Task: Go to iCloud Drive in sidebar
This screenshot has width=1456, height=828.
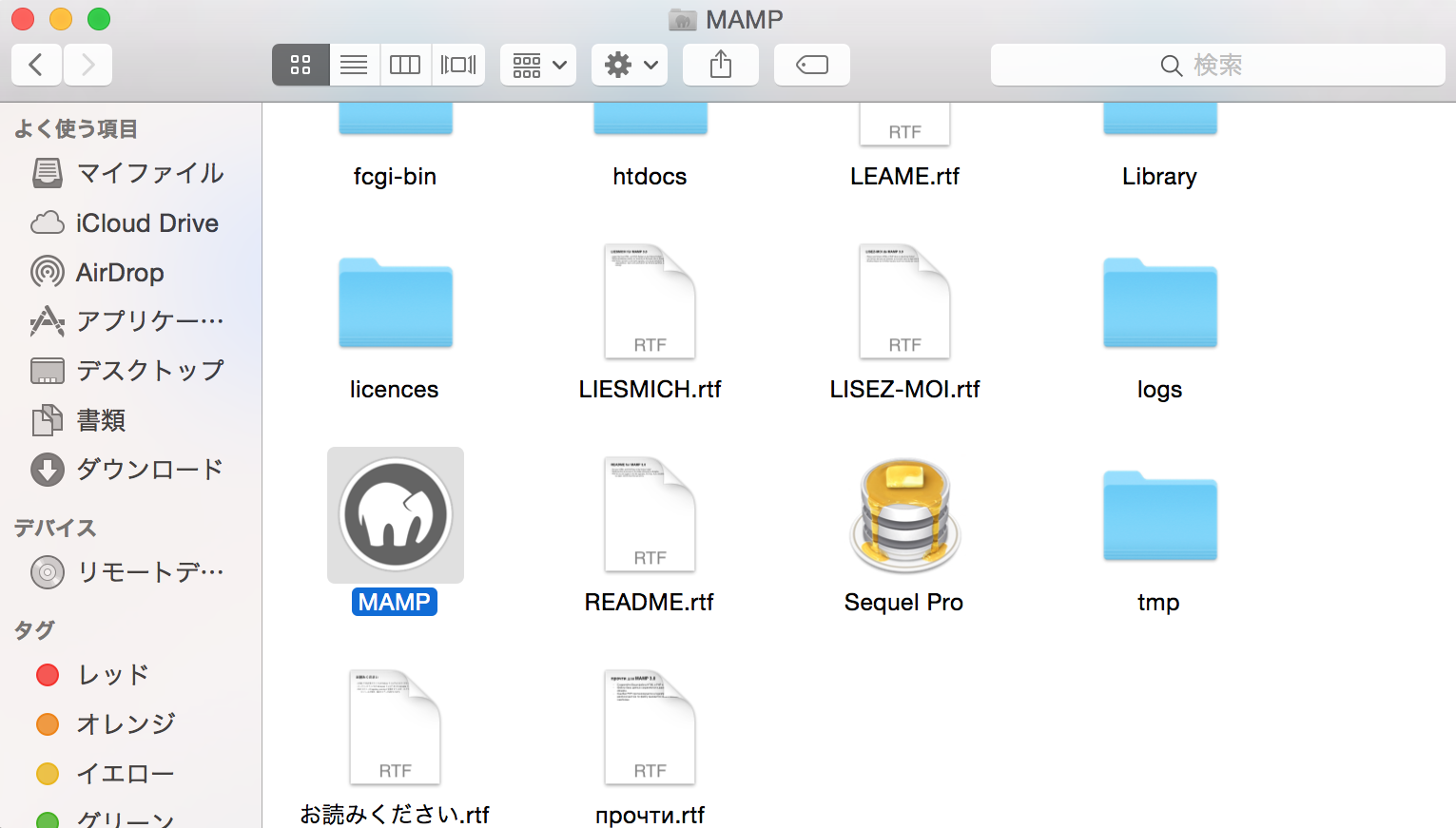Action: tap(146, 223)
